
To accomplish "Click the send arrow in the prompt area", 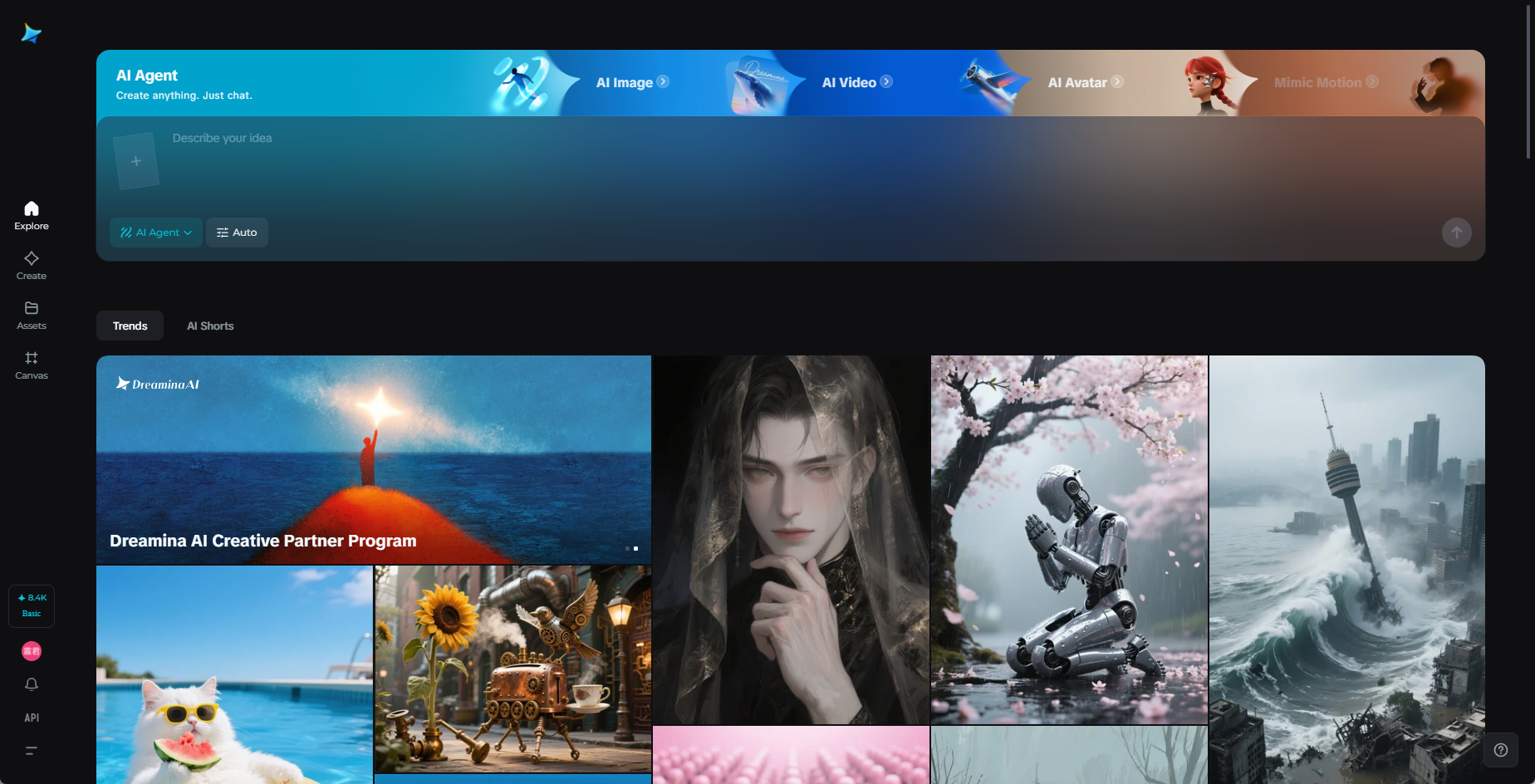I will pos(1456,233).
